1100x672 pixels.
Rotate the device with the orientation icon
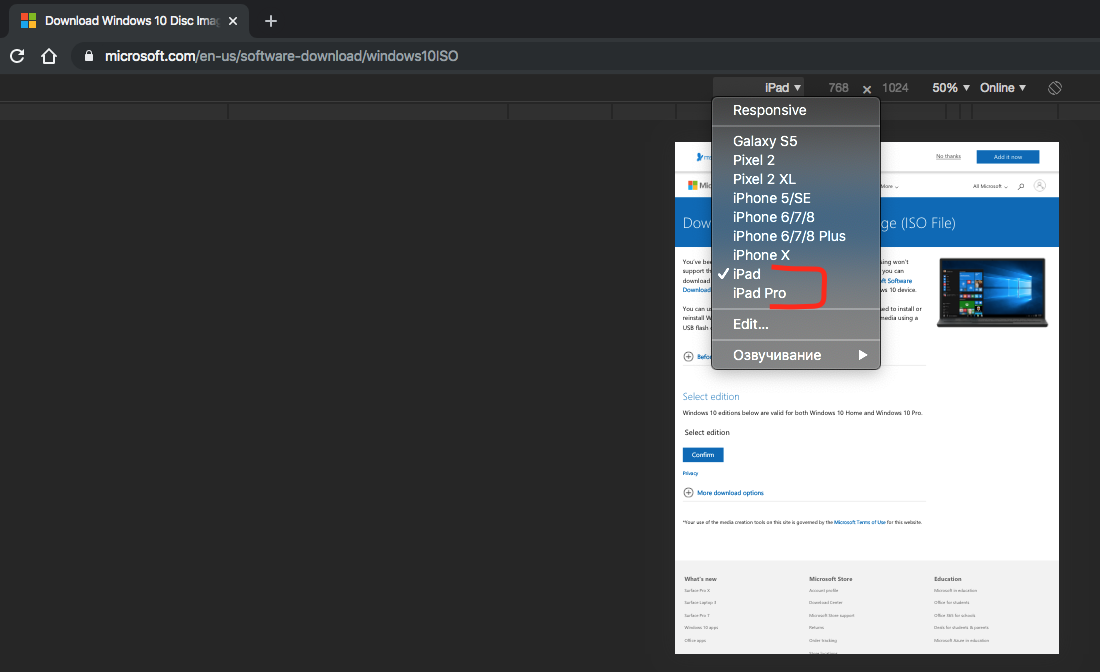pos(1054,88)
